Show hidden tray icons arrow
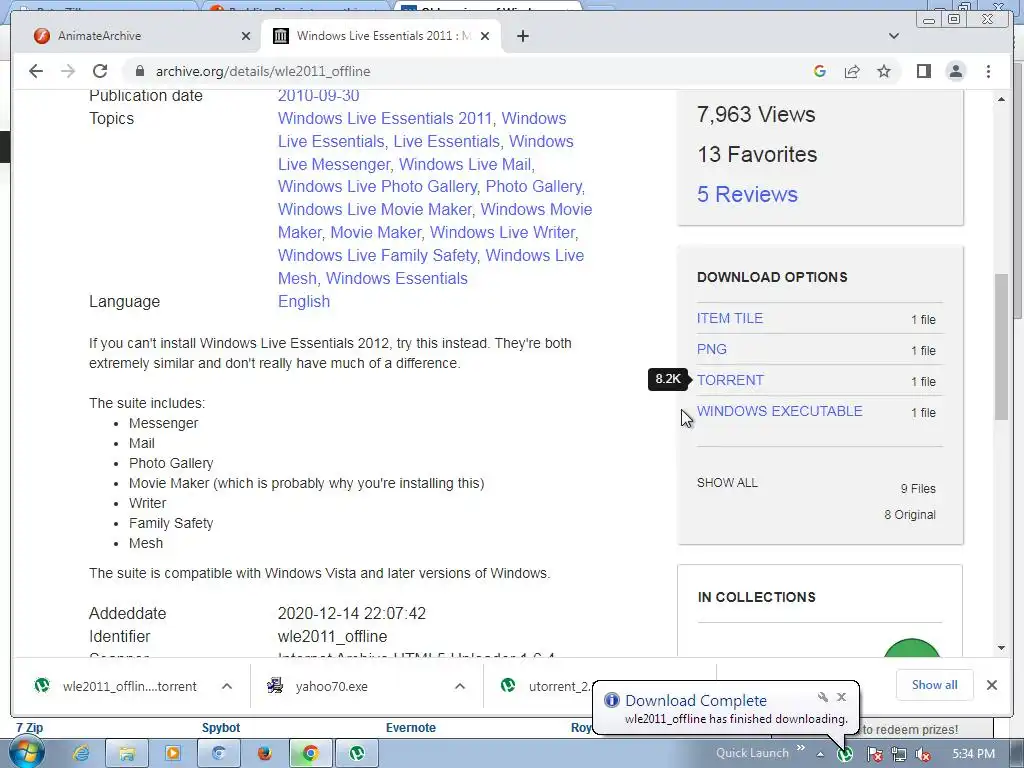This screenshot has width=1024, height=768. click(820, 754)
